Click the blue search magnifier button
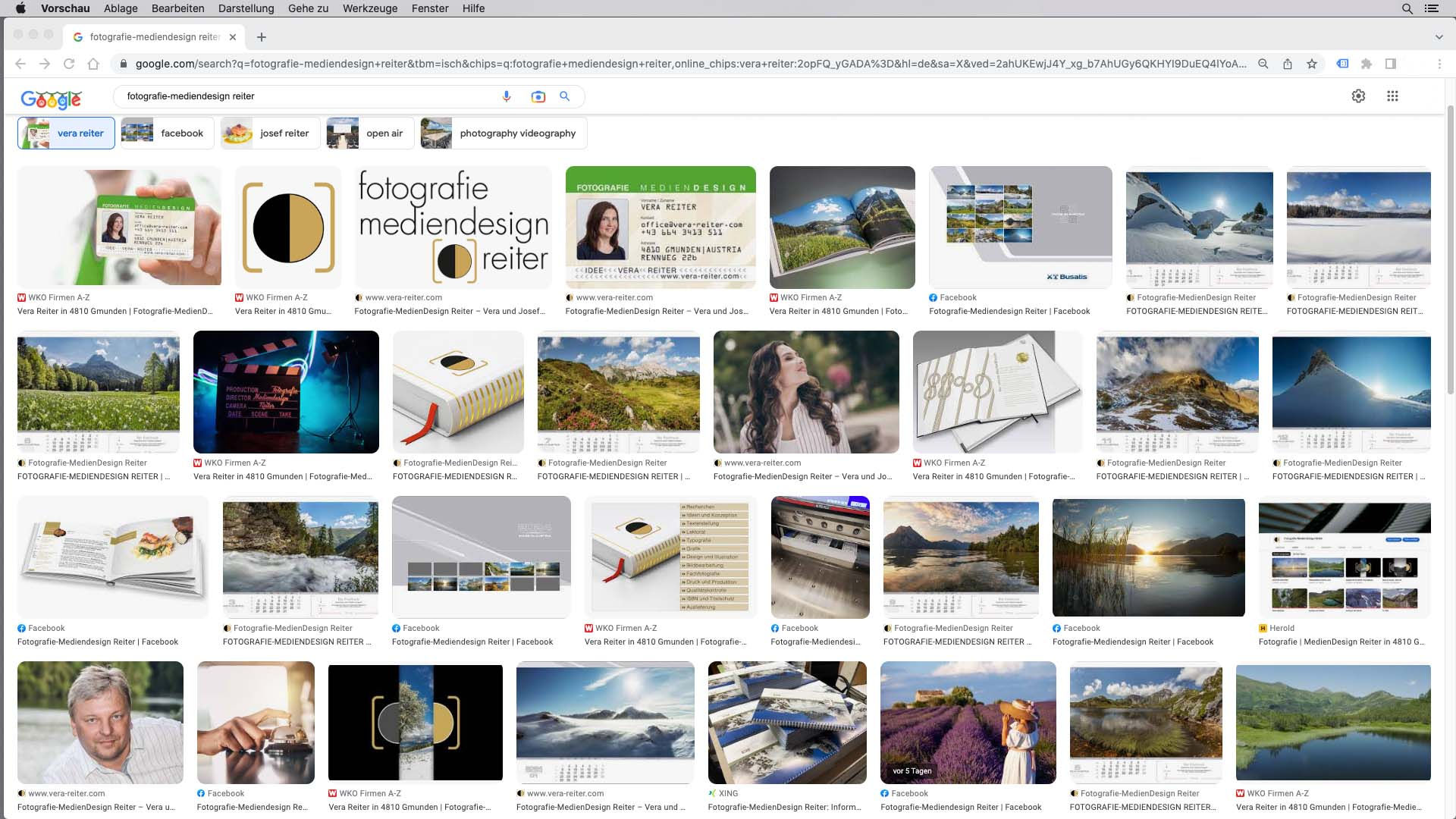 pos(564,96)
